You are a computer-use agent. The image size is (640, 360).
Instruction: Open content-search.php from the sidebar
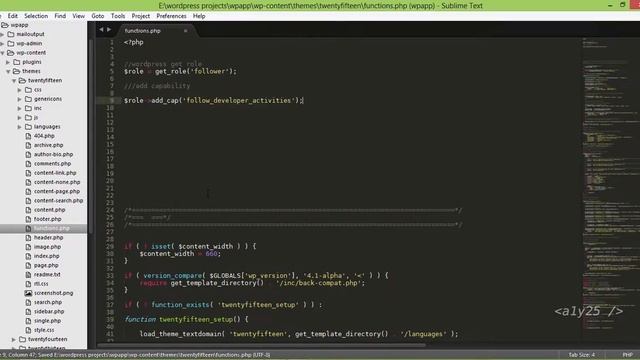(58, 201)
